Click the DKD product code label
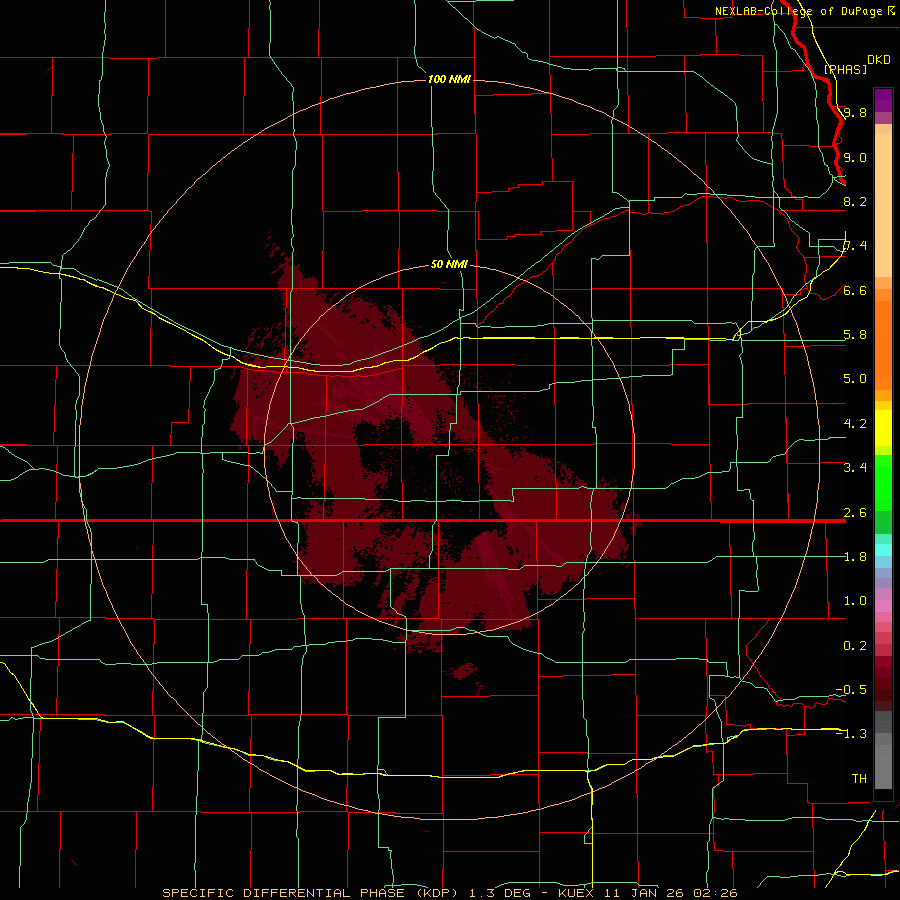The width and height of the screenshot is (900, 900). point(878,60)
